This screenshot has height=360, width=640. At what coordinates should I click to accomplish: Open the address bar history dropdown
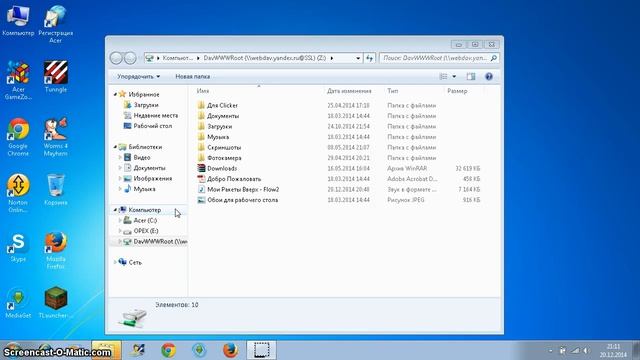358,58
